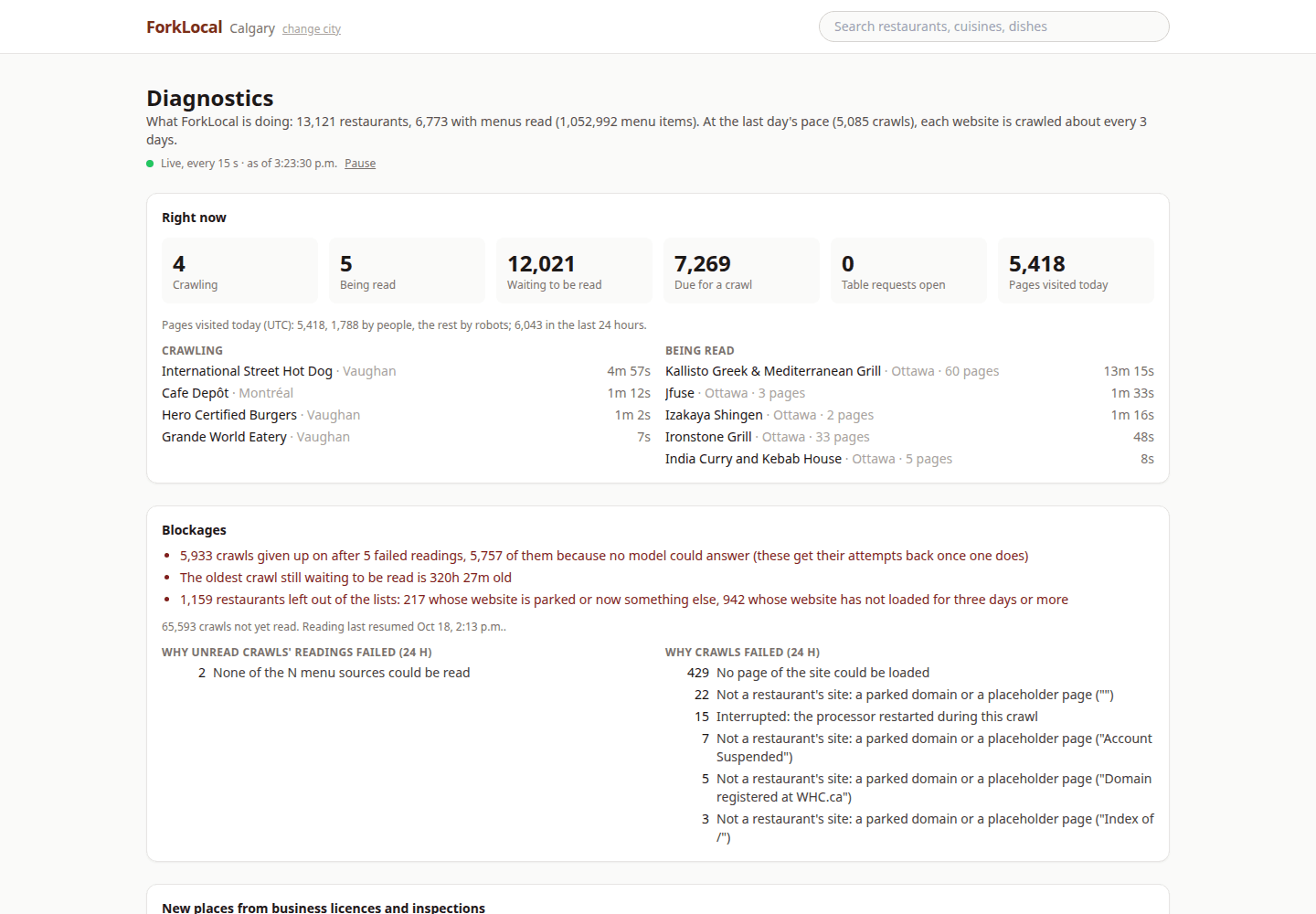Viewport: 1316px width, 914px height.
Task: Click "No page of the site could be loaded"
Action: [x=822, y=673]
